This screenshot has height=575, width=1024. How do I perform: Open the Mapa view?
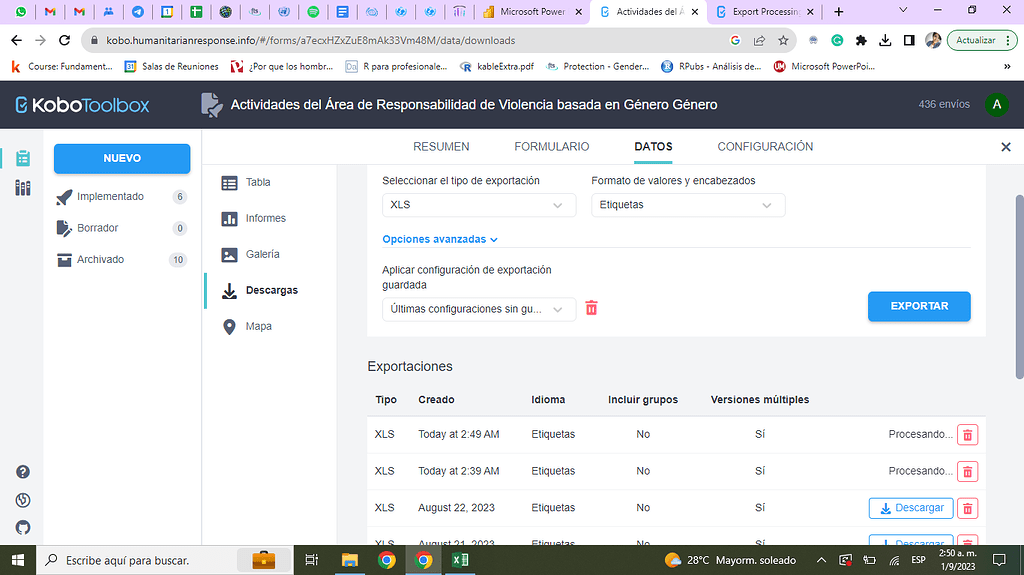[x=258, y=326]
